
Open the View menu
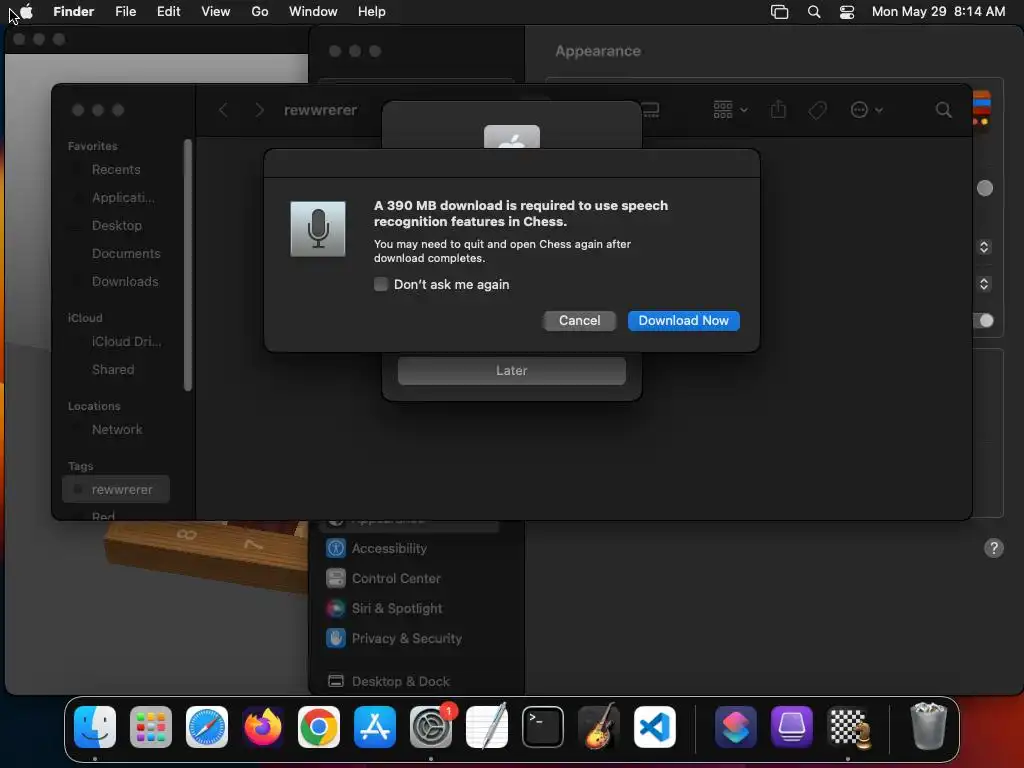coord(216,11)
